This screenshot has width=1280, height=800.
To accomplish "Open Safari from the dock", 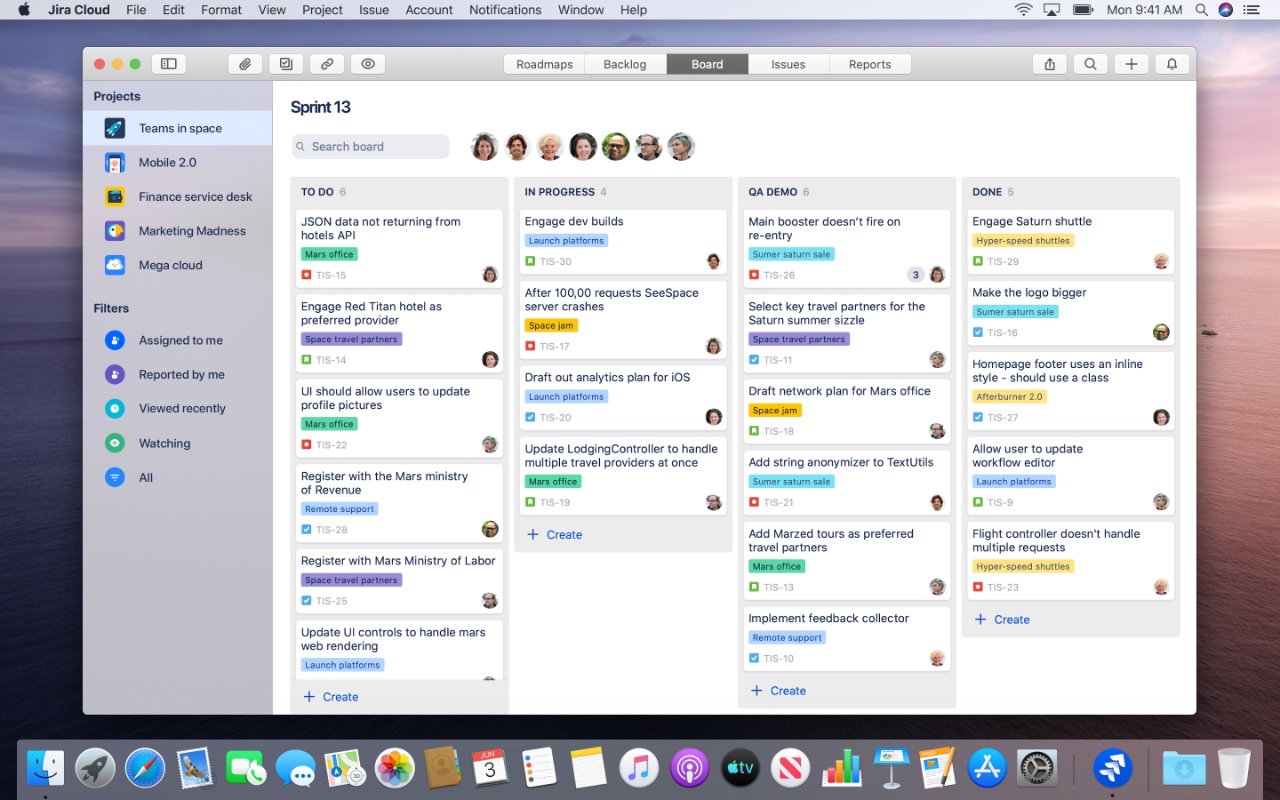I will pyautogui.click(x=145, y=768).
